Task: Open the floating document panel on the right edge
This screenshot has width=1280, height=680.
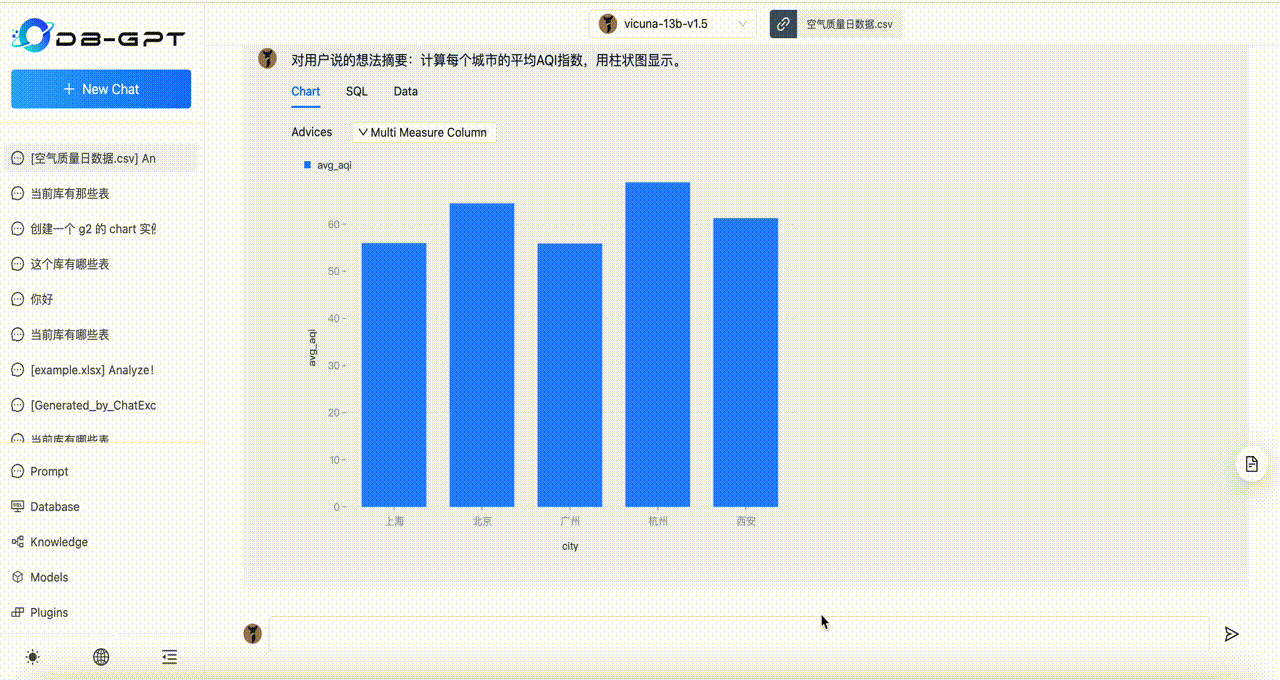Action: pyautogui.click(x=1251, y=463)
